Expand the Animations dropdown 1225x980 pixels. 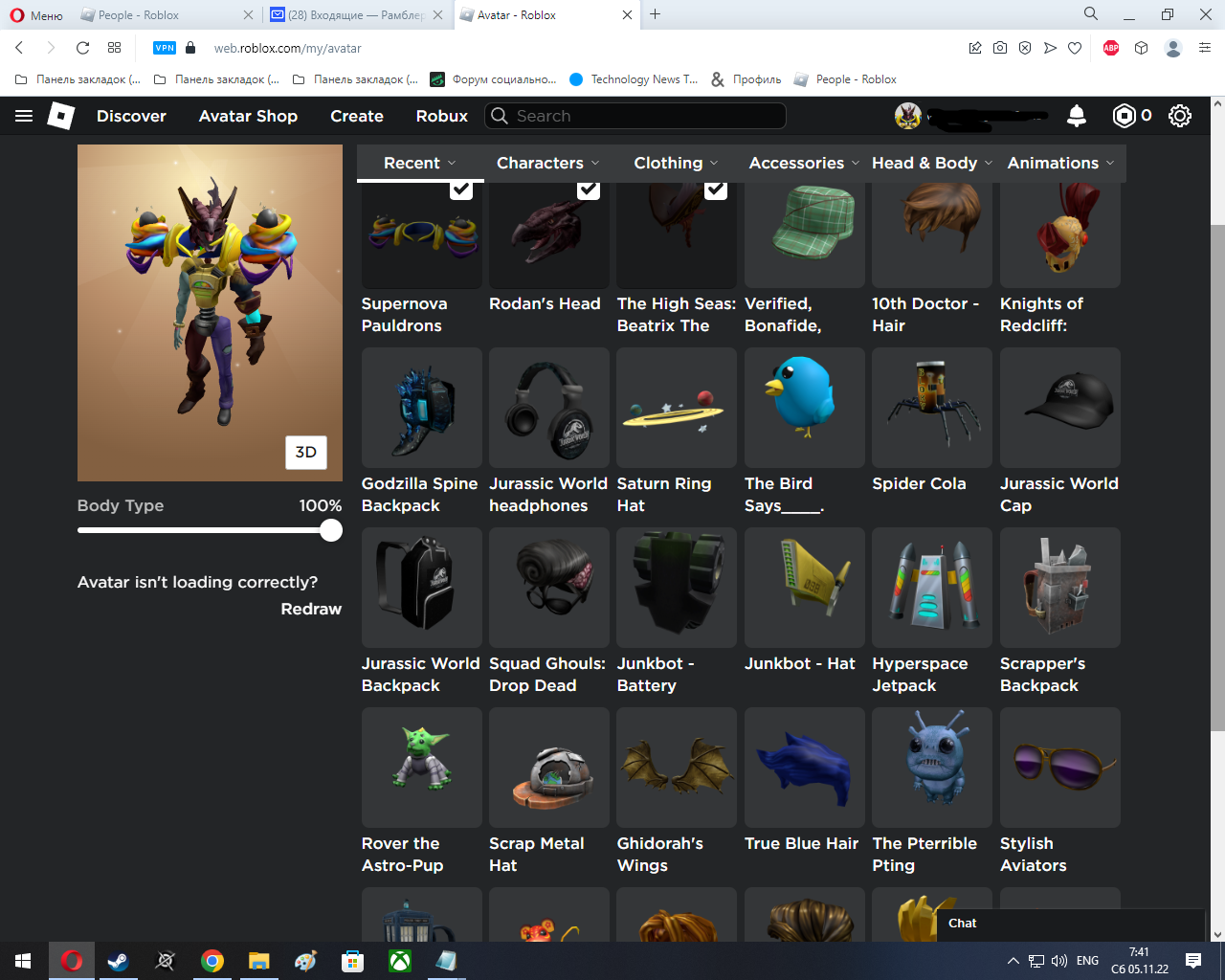(1060, 163)
